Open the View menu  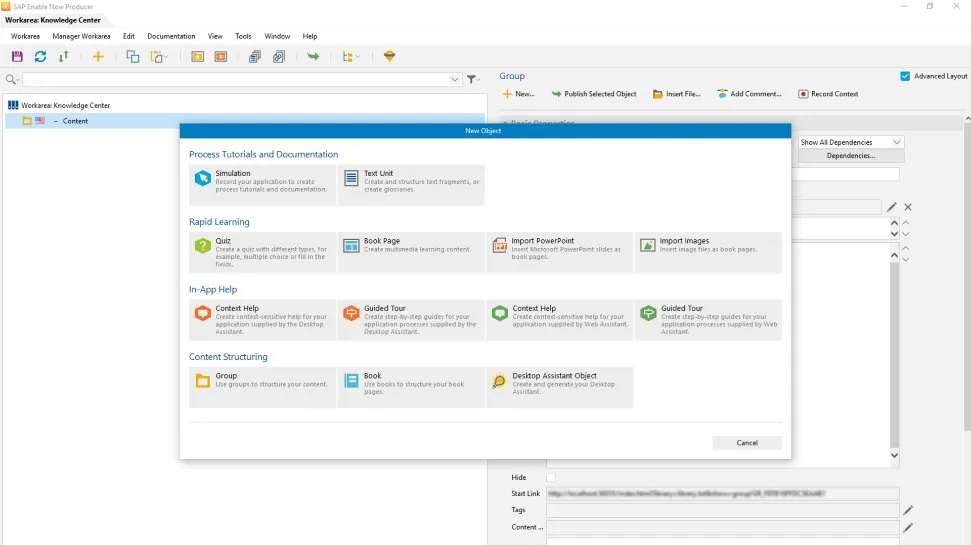click(215, 36)
